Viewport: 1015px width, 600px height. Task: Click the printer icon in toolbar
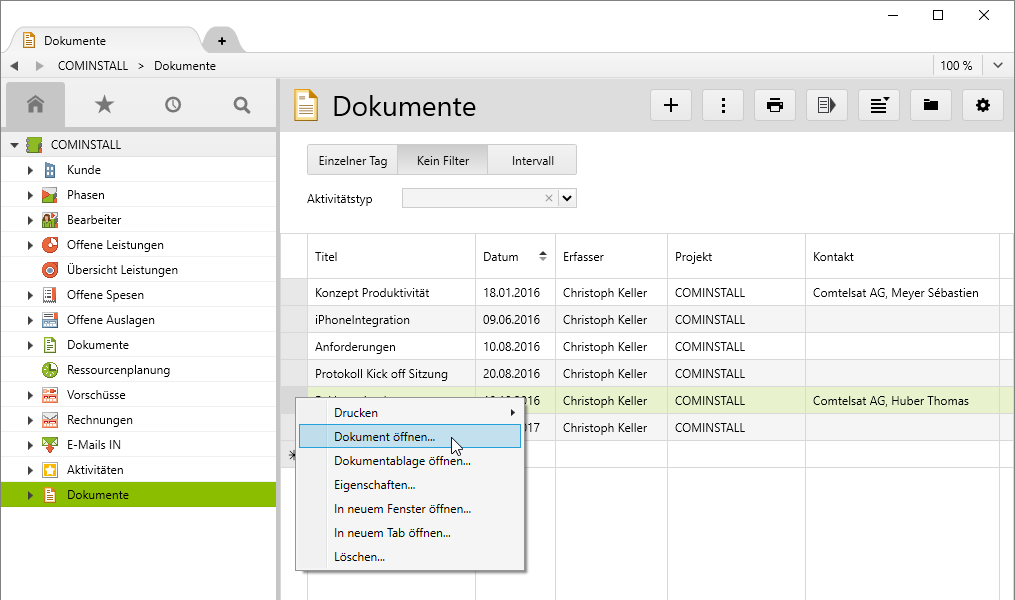point(775,105)
